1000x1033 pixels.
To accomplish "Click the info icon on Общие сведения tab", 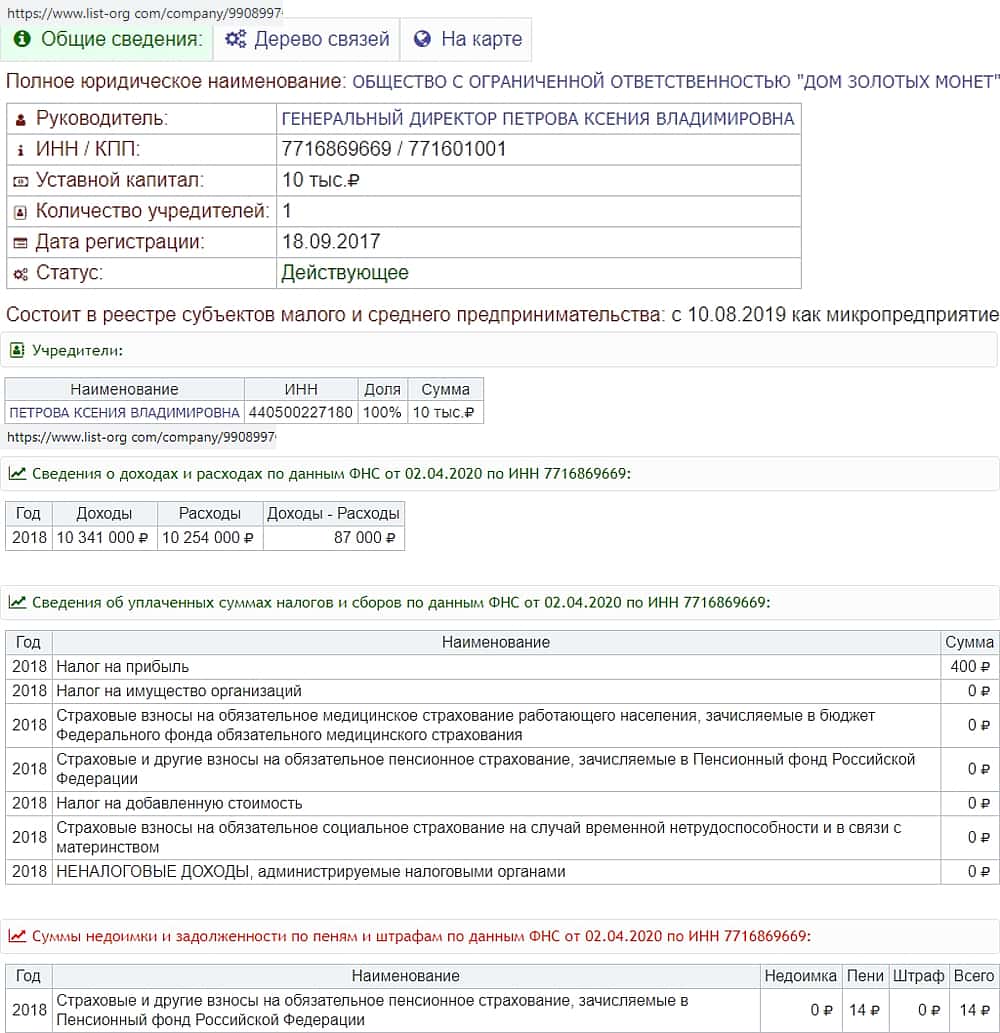I will (x=22, y=40).
